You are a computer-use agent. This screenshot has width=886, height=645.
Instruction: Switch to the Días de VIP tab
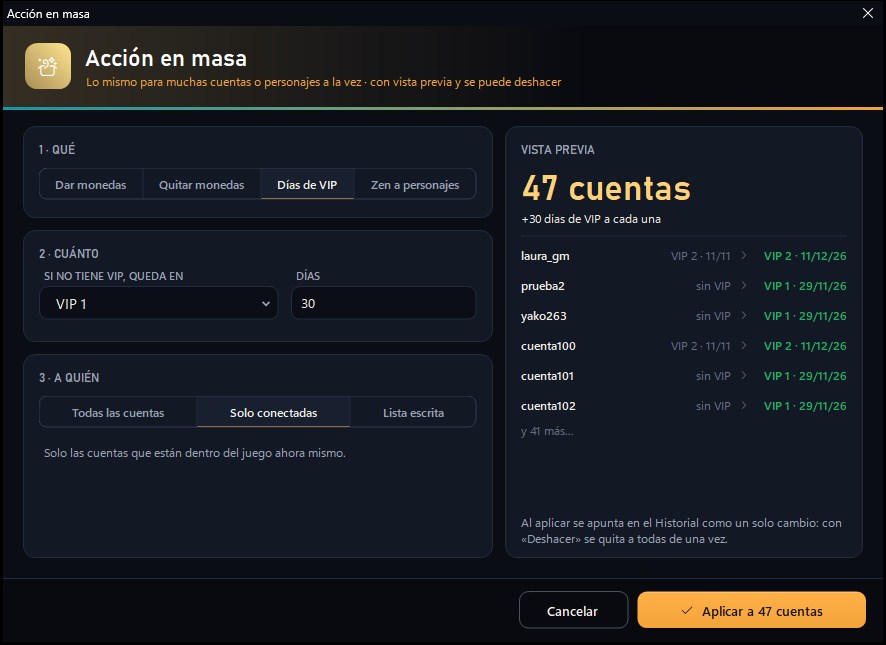pyautogui.click(x=307, y=184)
